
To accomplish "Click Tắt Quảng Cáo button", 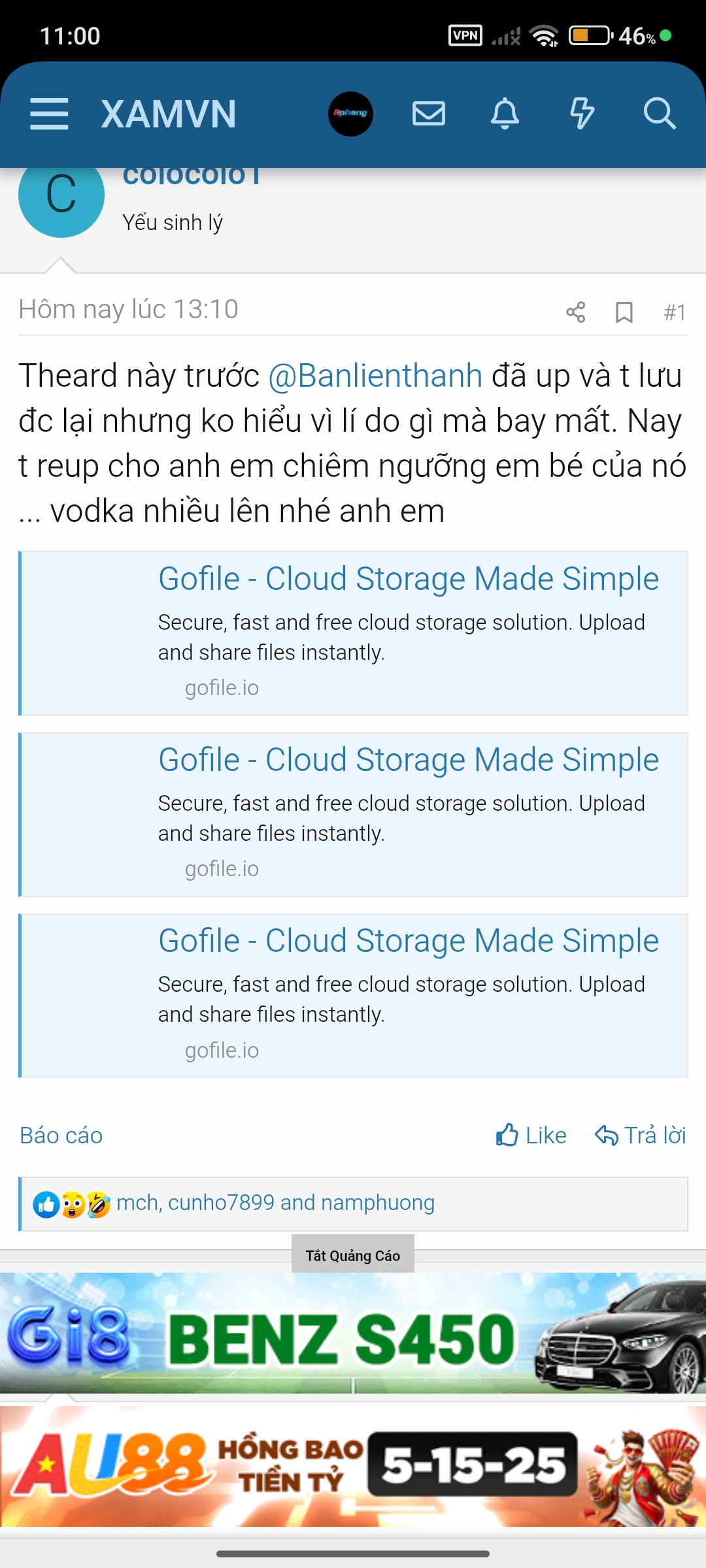I will [x=353, y=1255].
